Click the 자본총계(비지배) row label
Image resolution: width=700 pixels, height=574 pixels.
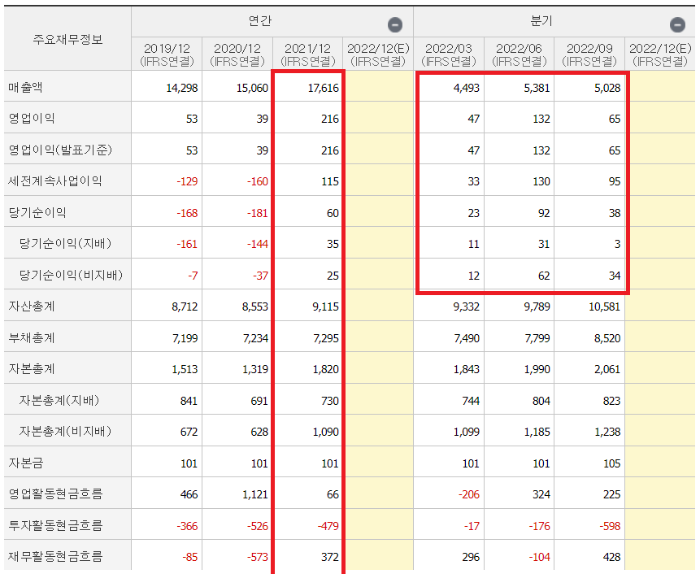coord(65,431)
